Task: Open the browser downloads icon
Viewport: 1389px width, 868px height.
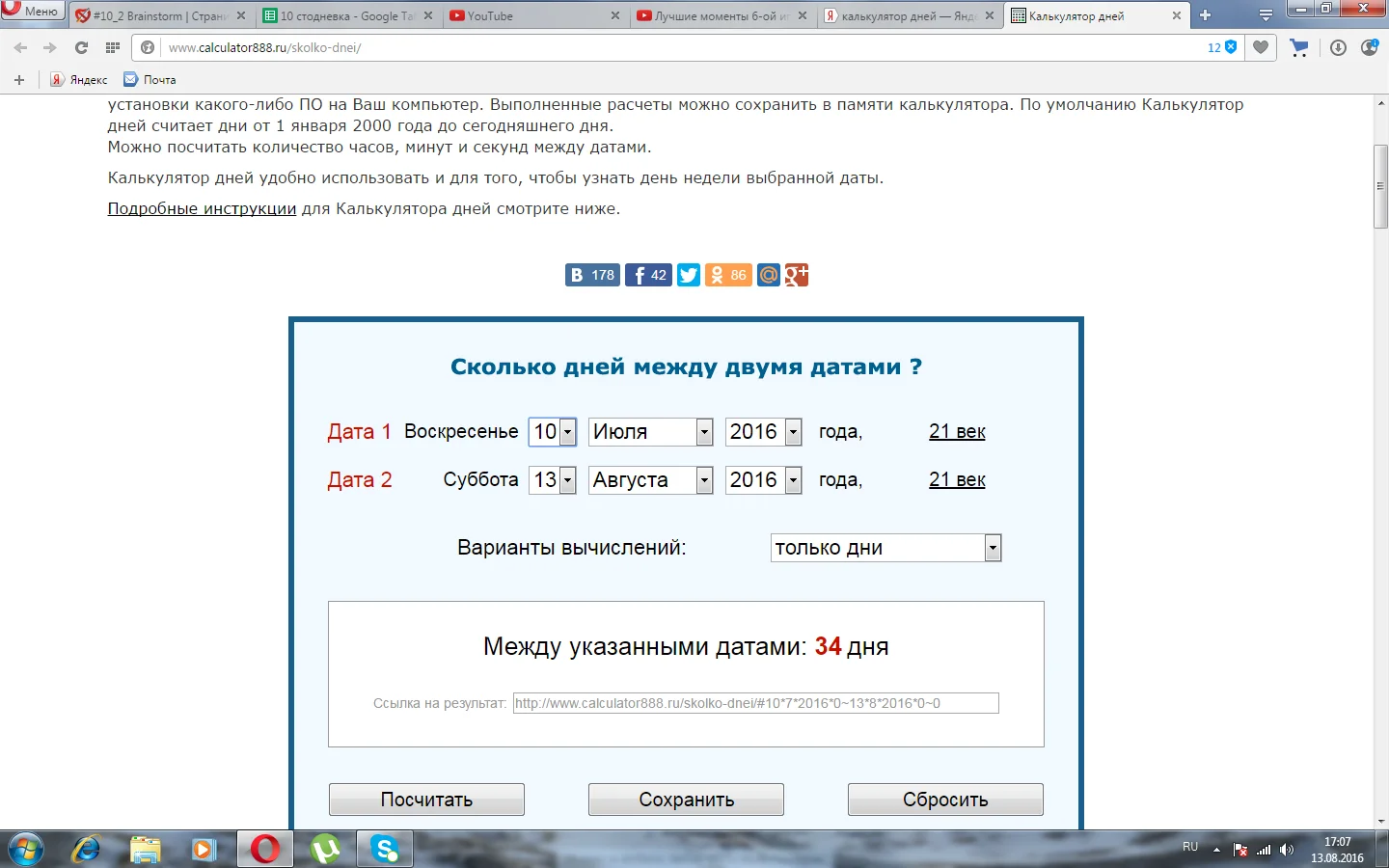Action: click(x=1338, y=47)
